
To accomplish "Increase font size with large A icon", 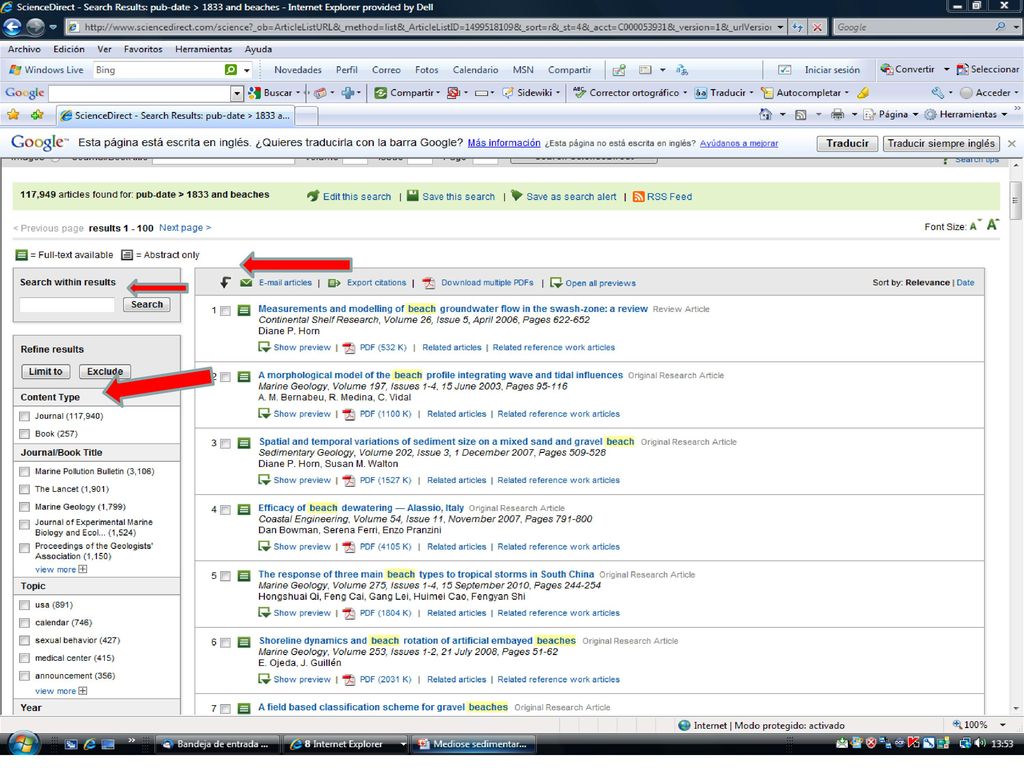I will [993, 225].
